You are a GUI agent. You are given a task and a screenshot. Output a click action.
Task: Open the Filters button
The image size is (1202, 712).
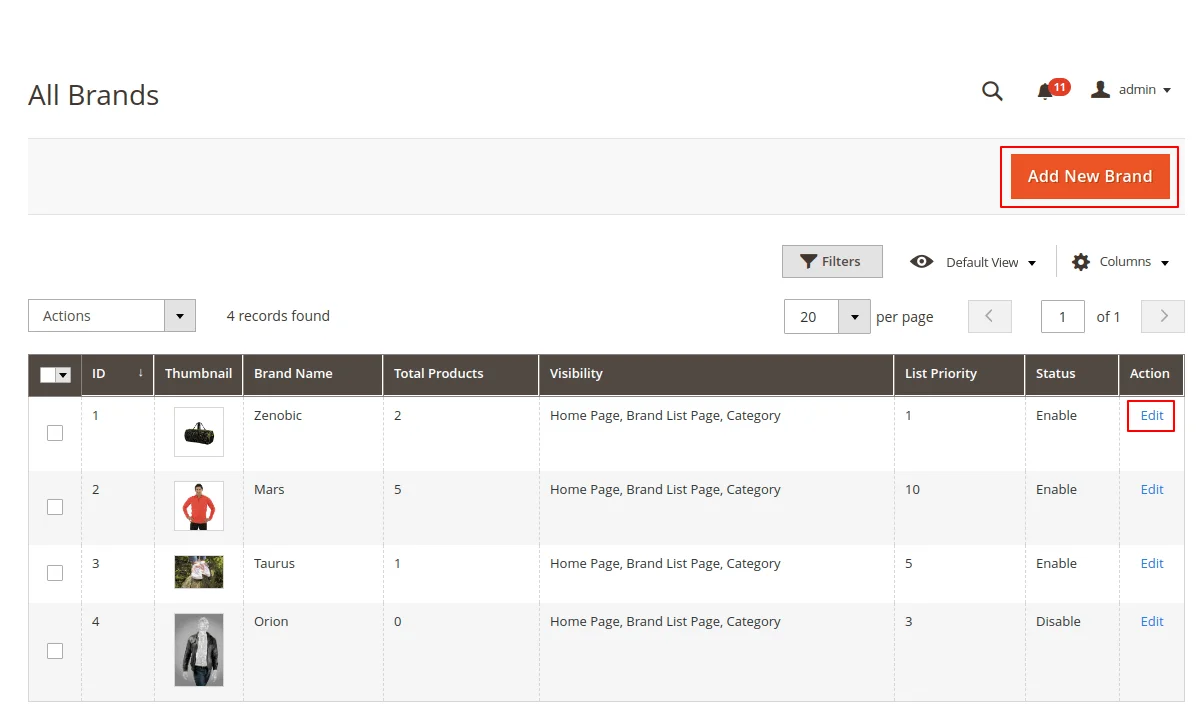831,262
